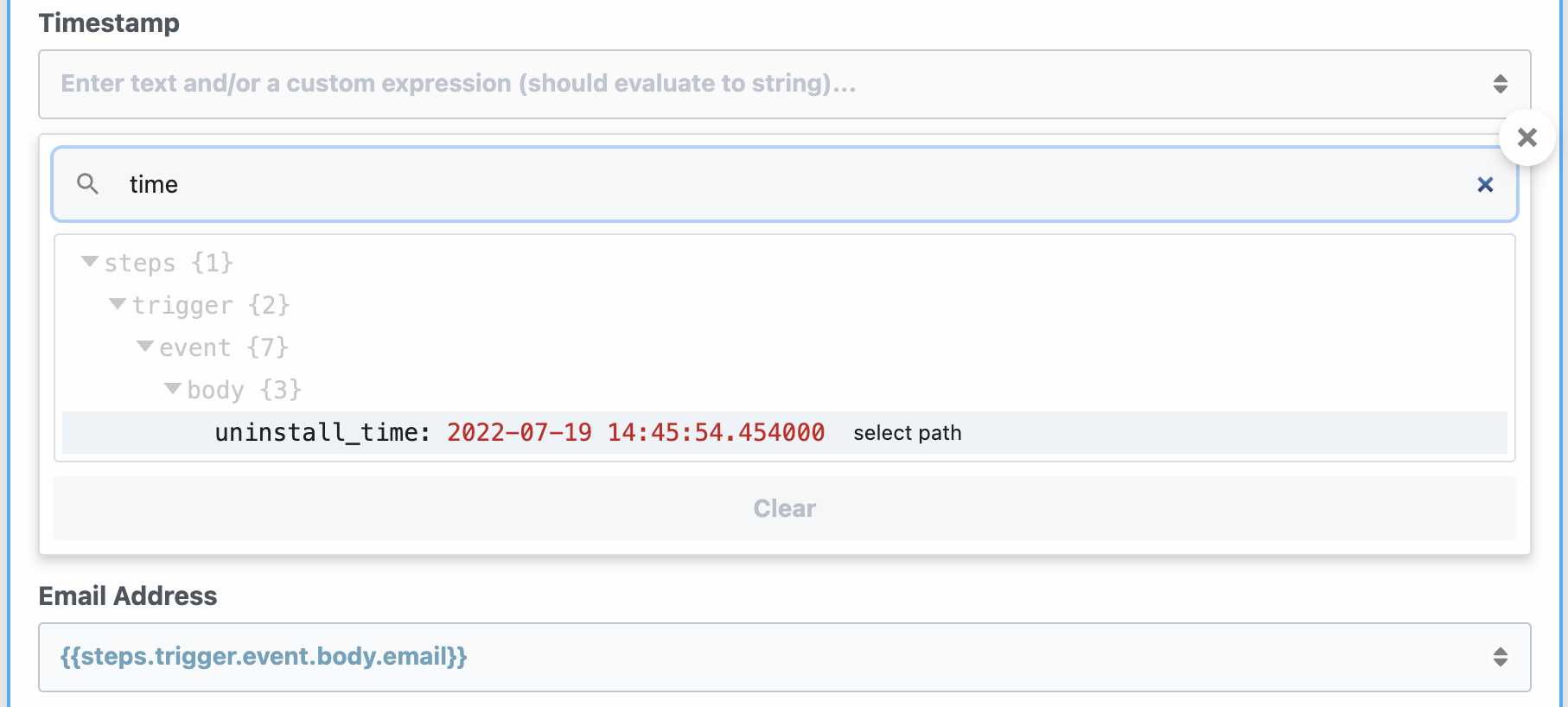1568x707 pixels.
Task: Collapse the steps {1} node triangle
Action: coord(89,261)
